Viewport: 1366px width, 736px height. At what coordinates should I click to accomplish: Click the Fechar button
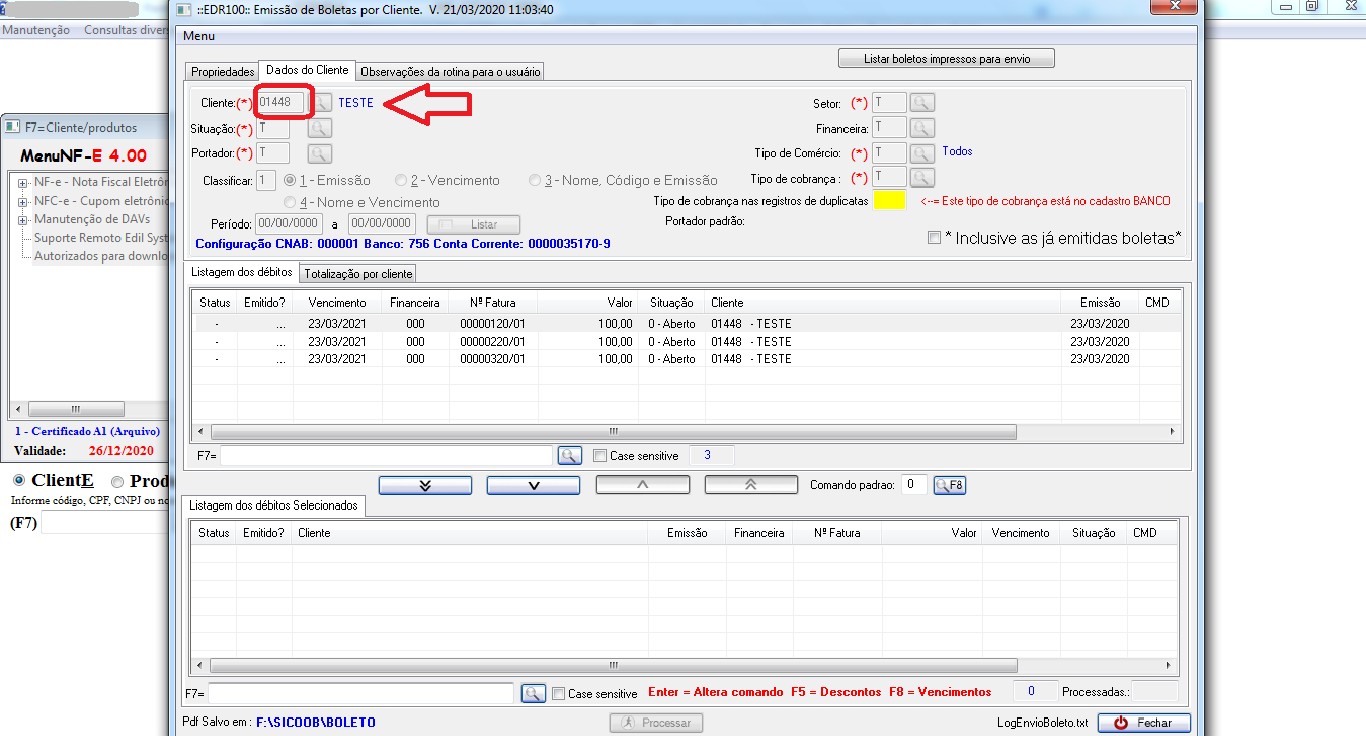1144,723
